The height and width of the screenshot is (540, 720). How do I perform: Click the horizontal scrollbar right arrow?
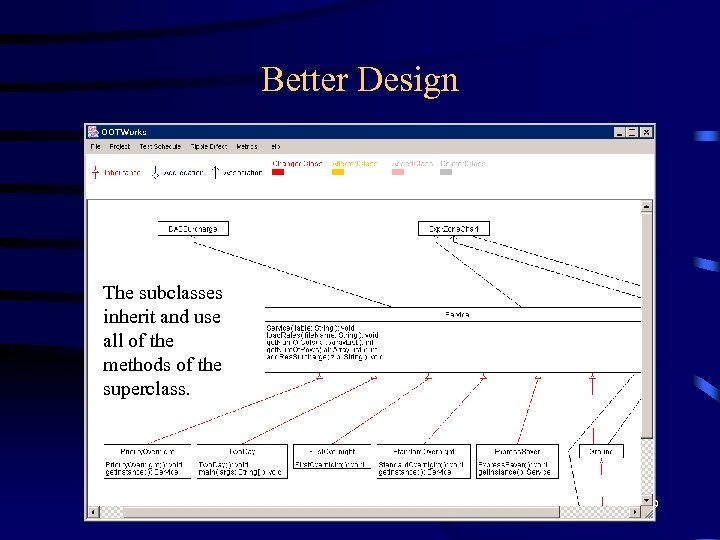(x=636, y=512)
